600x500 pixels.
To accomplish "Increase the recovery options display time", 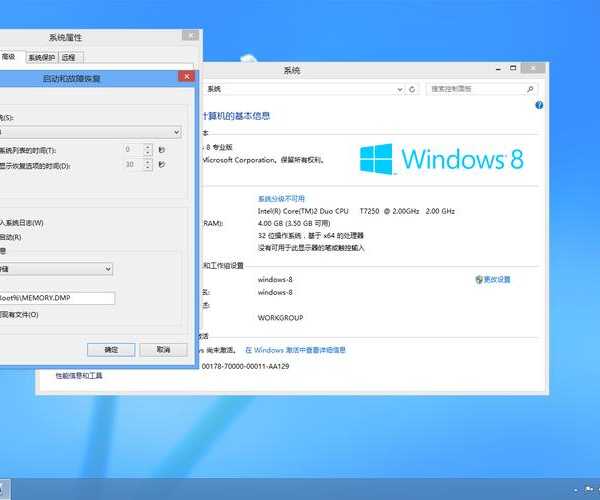I will 148,161.
